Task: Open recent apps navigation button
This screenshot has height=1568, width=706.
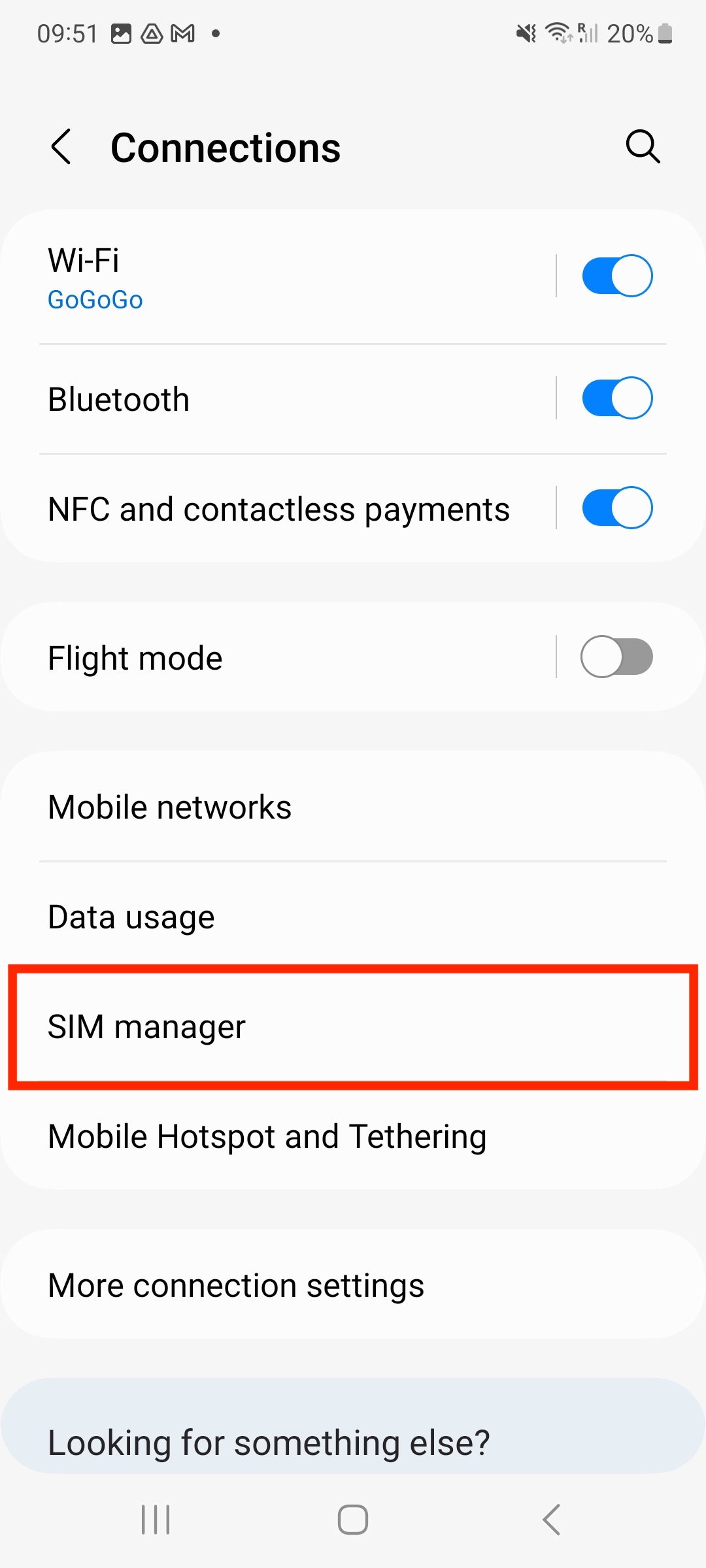Action: pos(156,1520)
